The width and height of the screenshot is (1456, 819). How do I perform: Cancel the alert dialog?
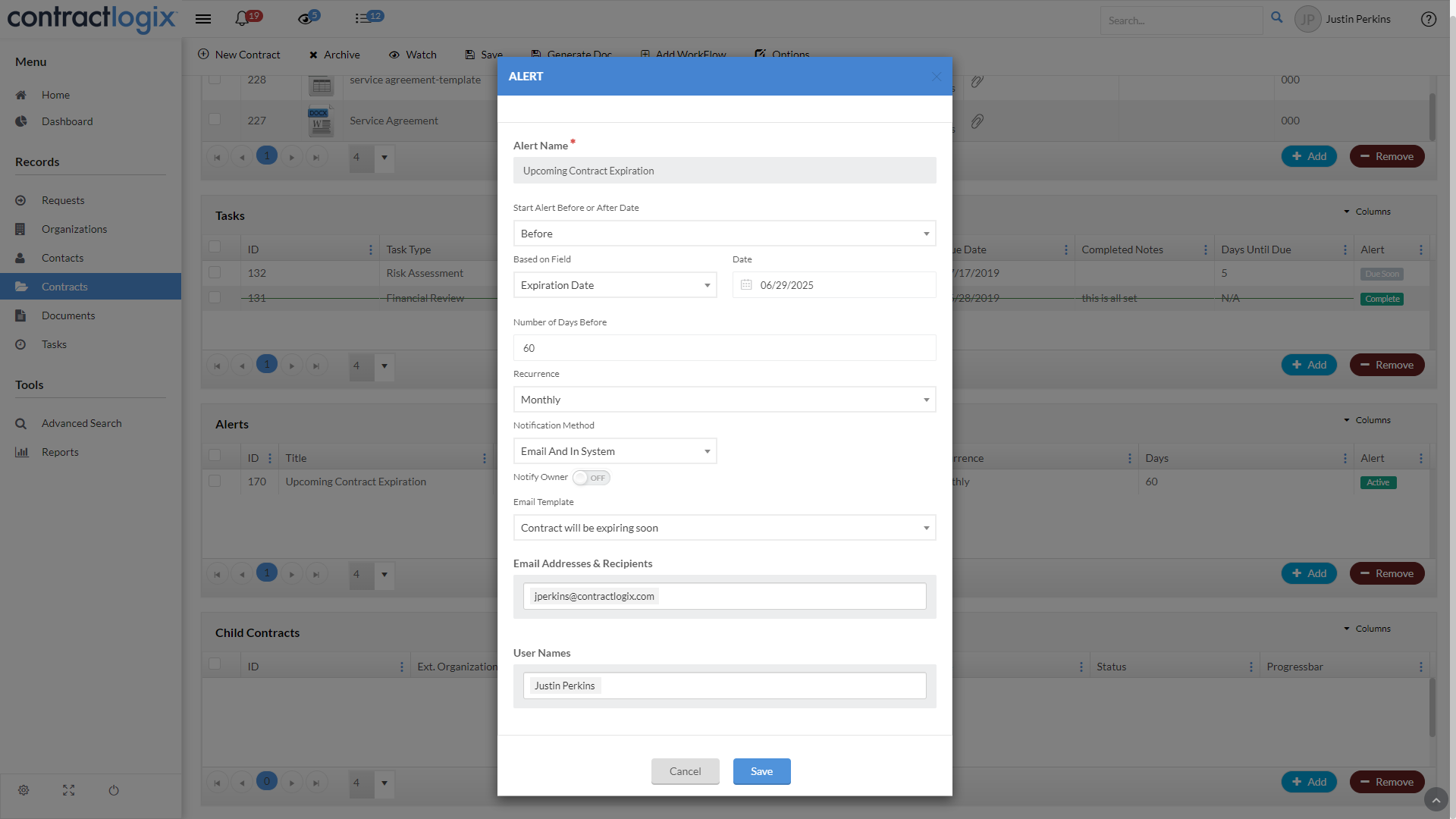pos(685,770)
